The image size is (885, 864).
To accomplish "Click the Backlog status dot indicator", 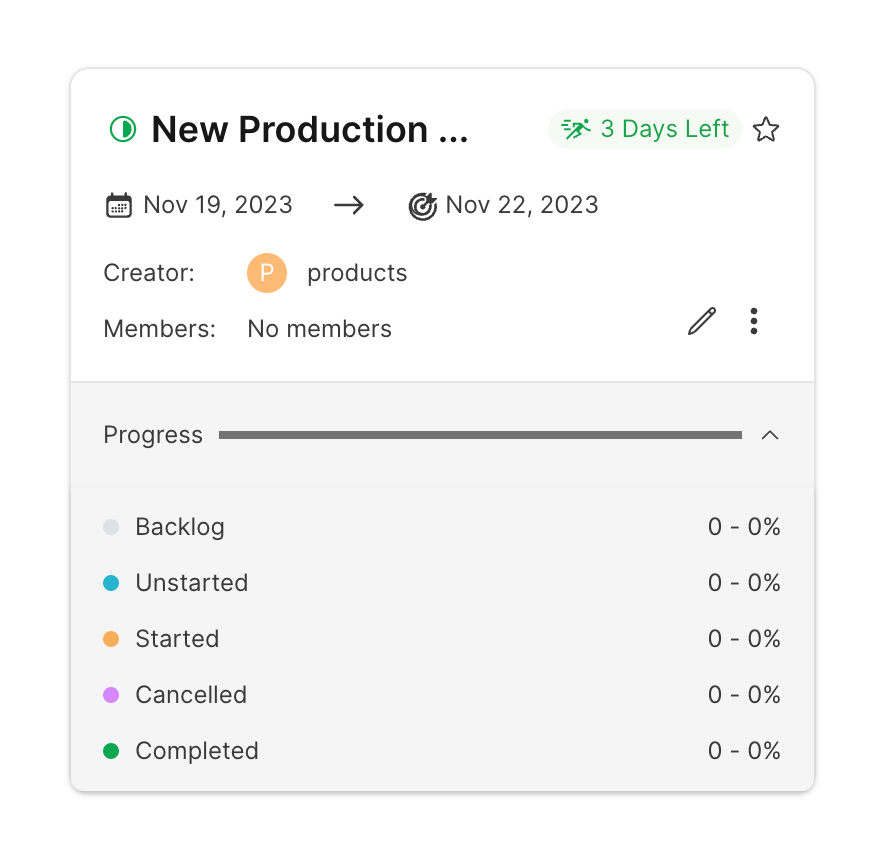I will (x=112, y=526).
